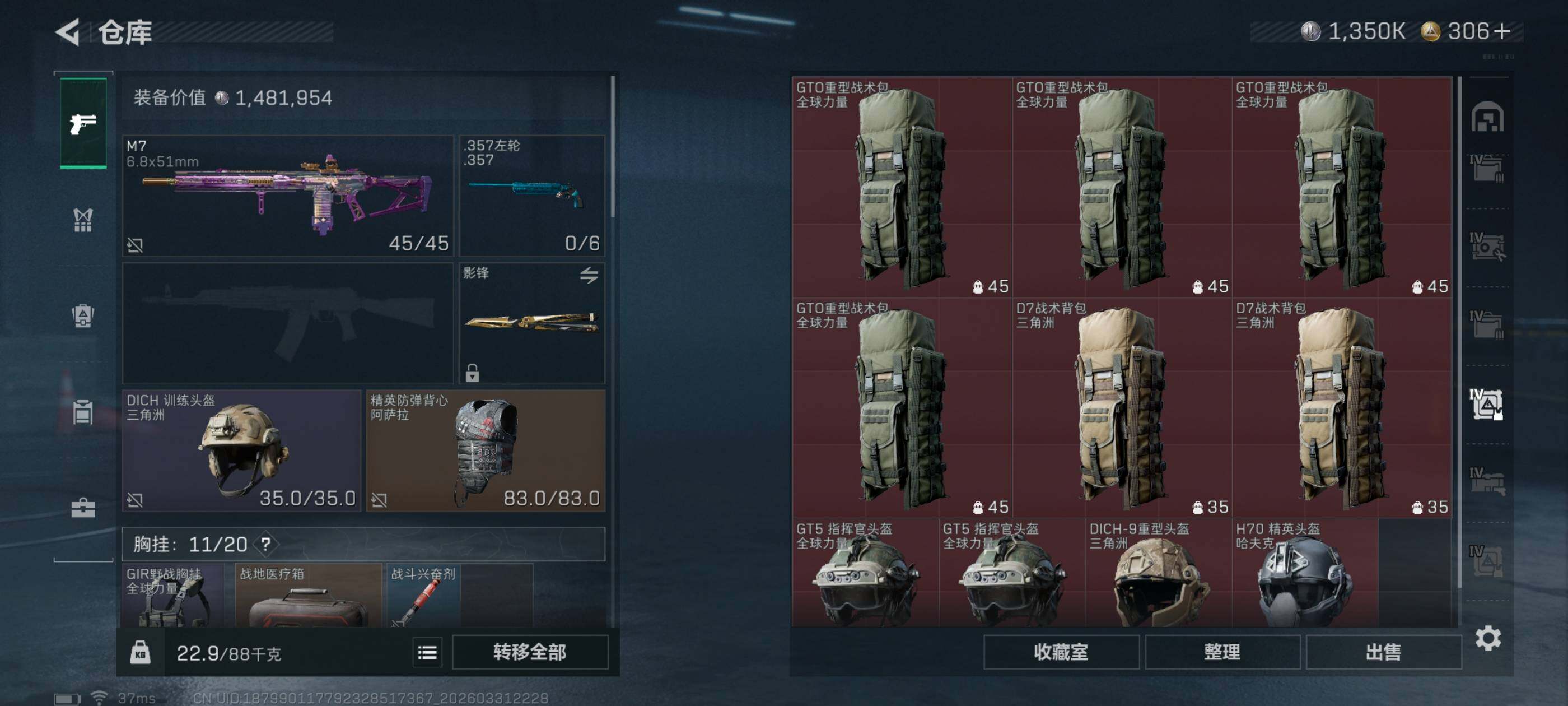
Task: Open the 收藏室 collection room
Action: [1061, 652]
